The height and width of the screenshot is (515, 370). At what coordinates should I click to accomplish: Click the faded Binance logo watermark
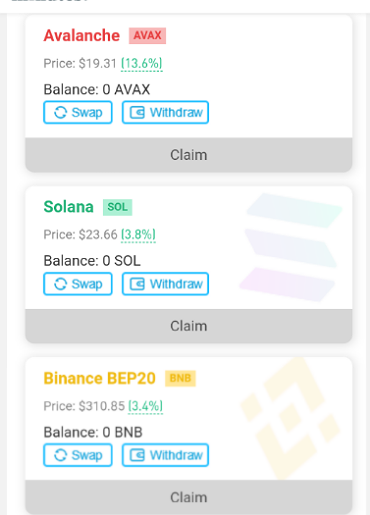coord(290,418)
